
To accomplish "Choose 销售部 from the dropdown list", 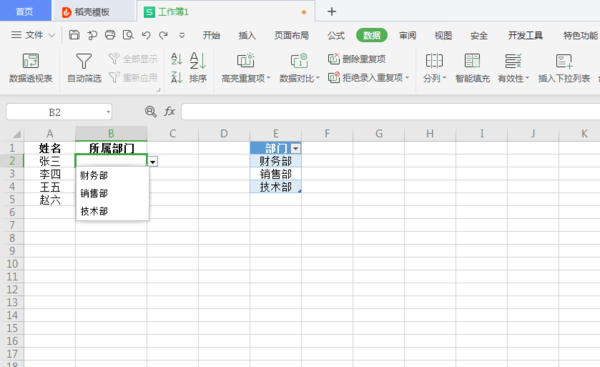I will (112, 193).
